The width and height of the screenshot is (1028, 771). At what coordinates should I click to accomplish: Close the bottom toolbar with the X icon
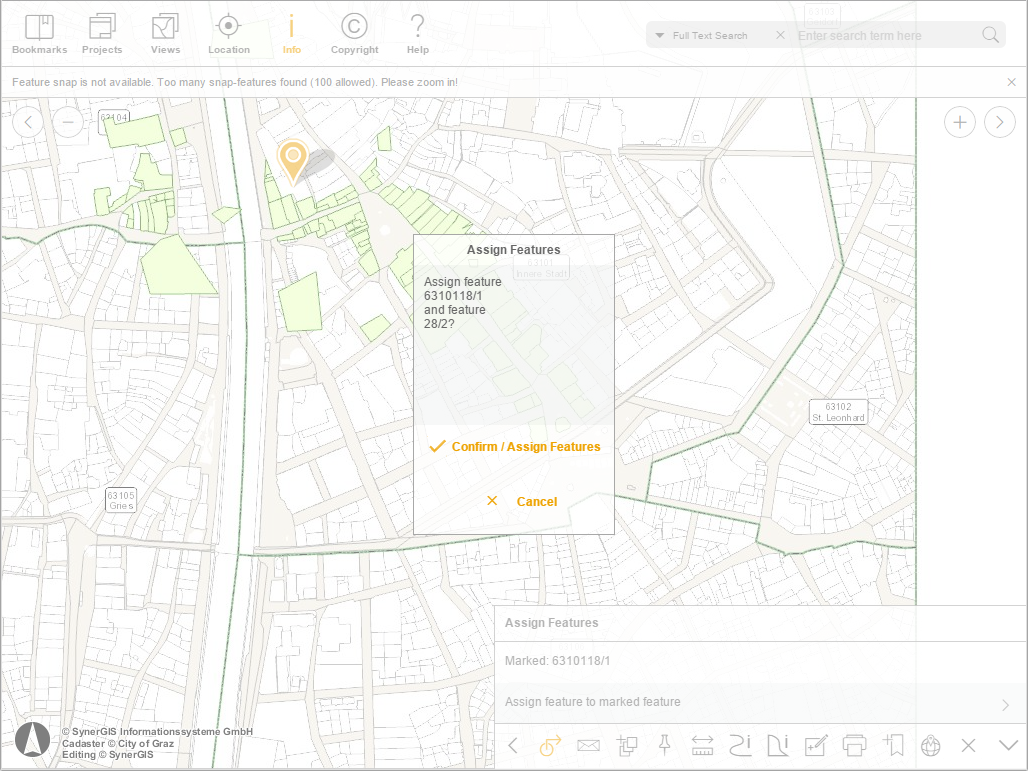(x=966, y=745)
